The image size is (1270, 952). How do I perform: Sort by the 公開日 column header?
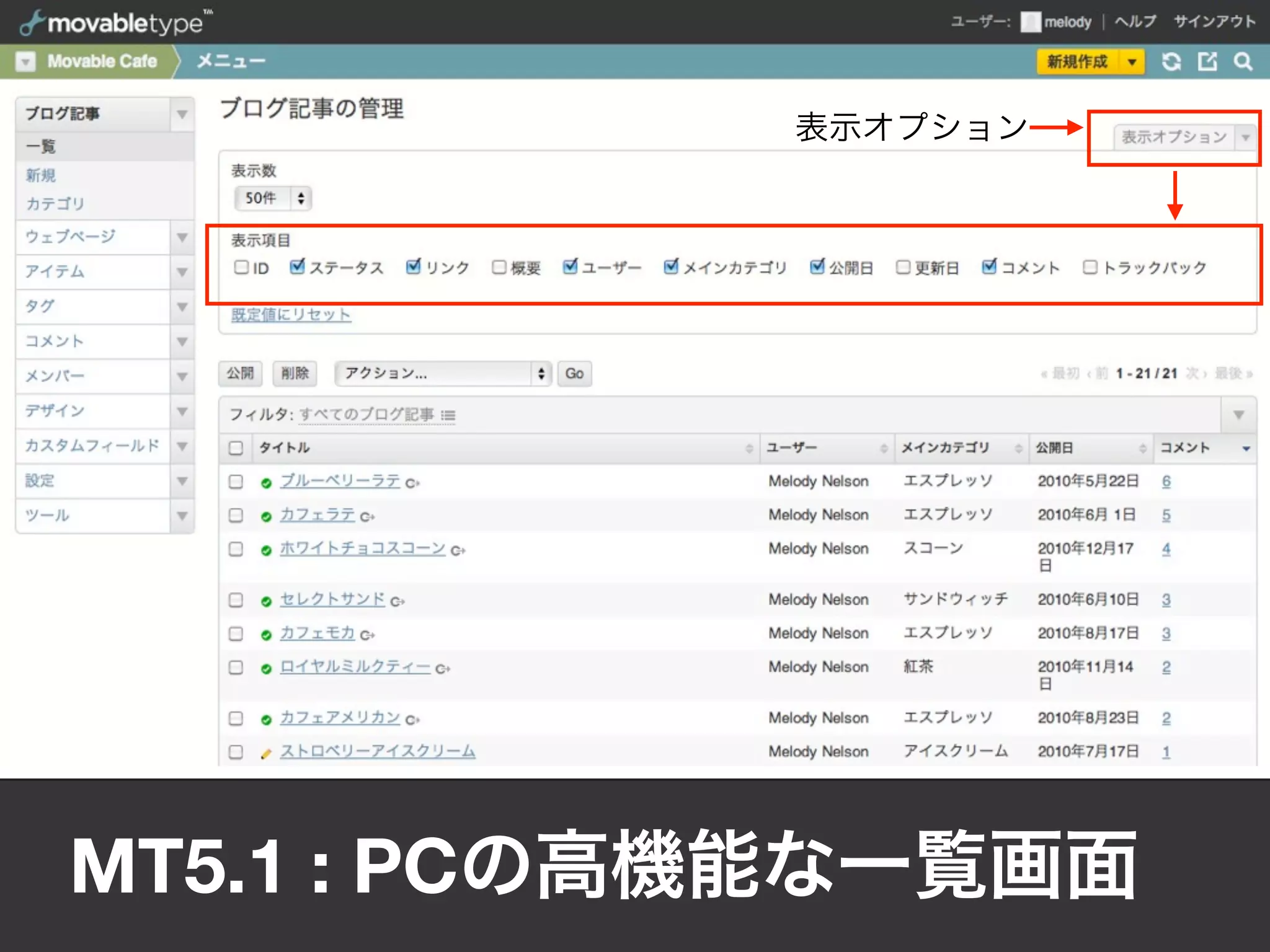tap(1090, 448)
